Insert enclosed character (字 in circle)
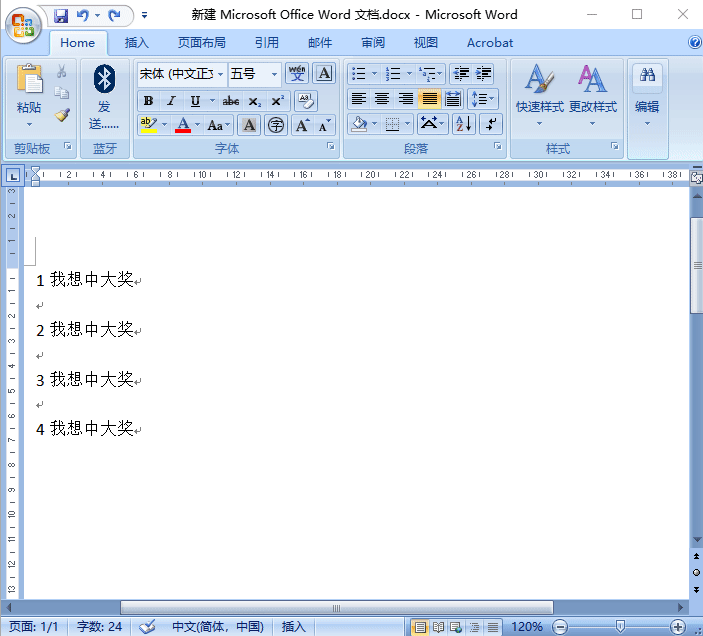 click(276, 125)
